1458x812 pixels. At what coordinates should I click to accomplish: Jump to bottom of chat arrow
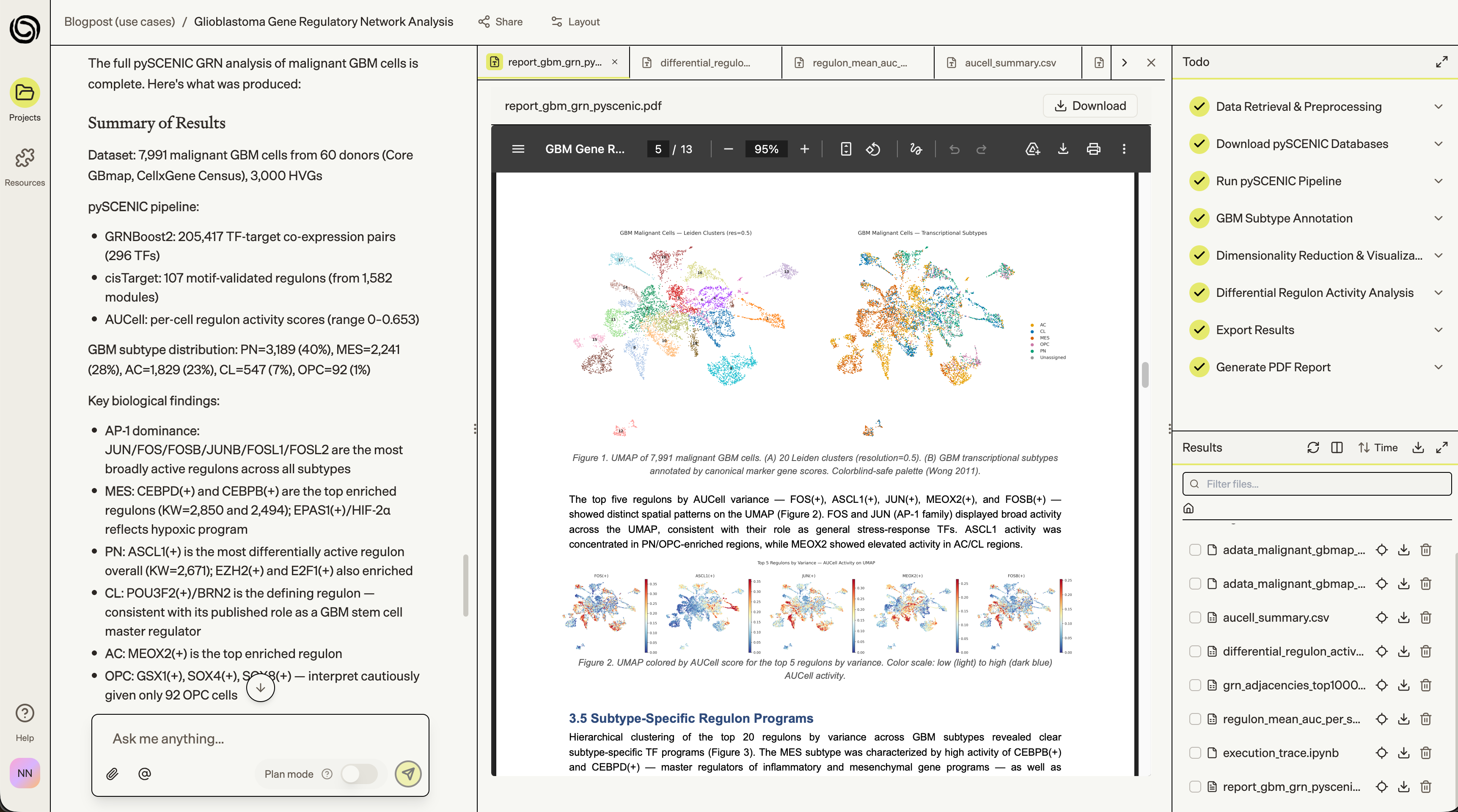tap(260, 688)
